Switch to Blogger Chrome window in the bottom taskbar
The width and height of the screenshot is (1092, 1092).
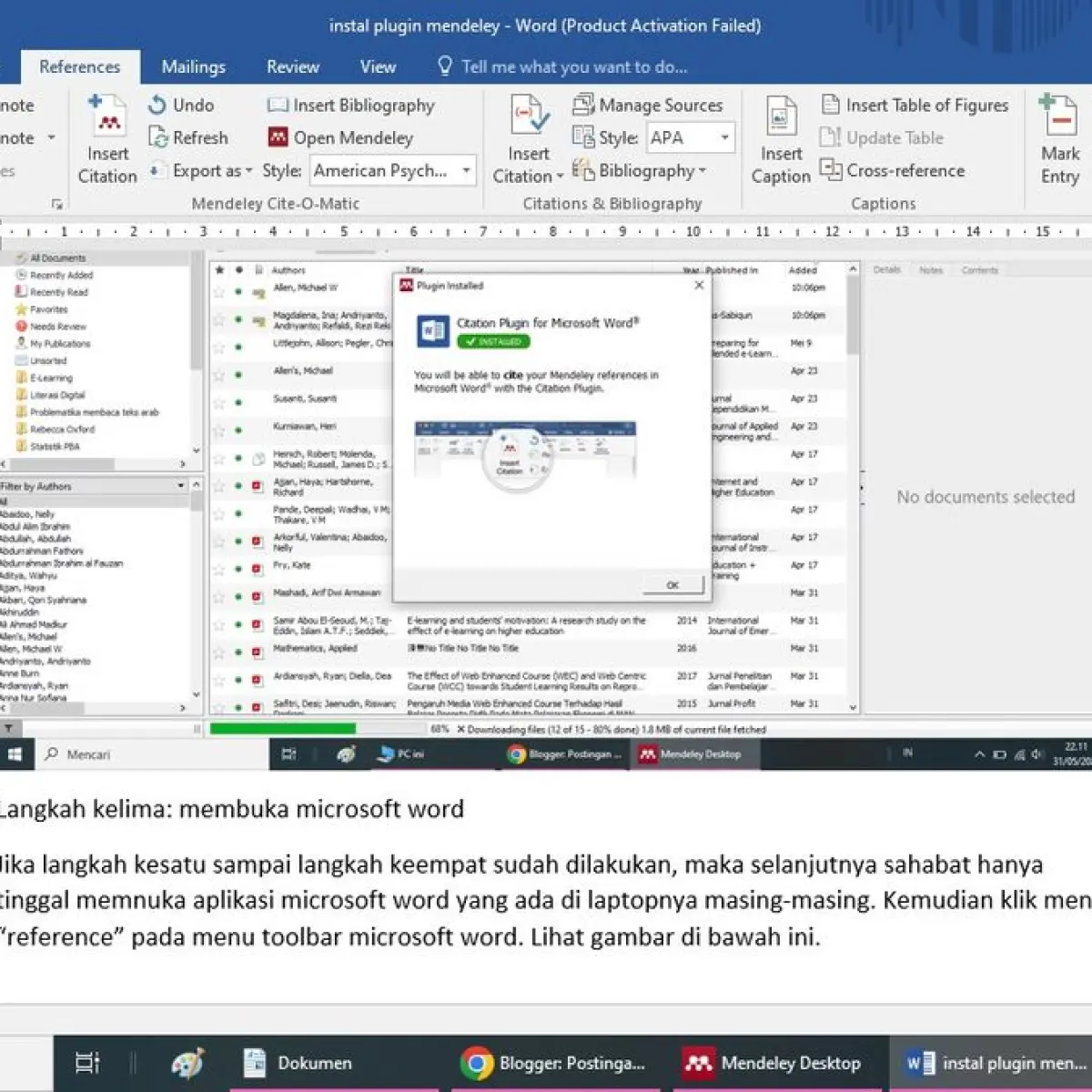[553, 1063]
